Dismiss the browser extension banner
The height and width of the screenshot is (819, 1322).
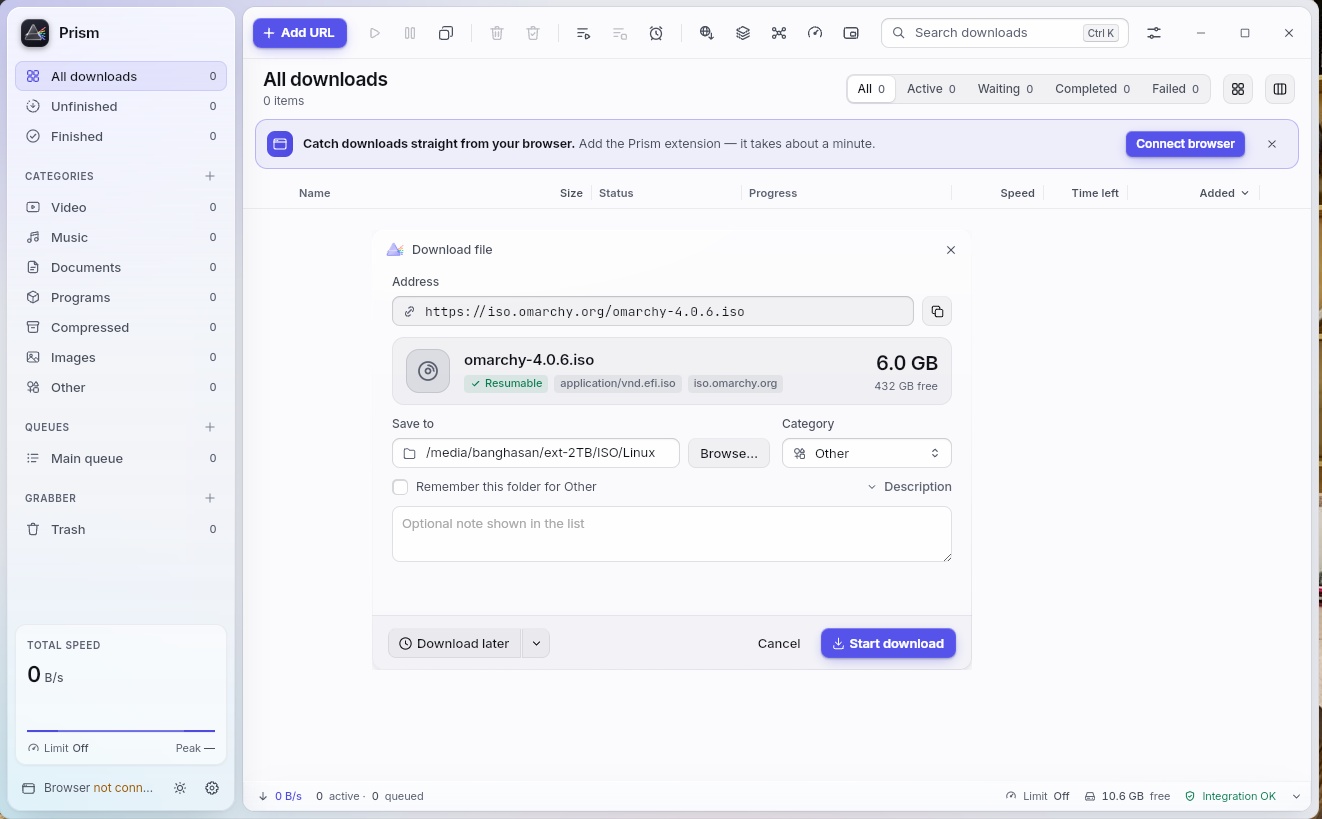click(x=1272, y=144)
